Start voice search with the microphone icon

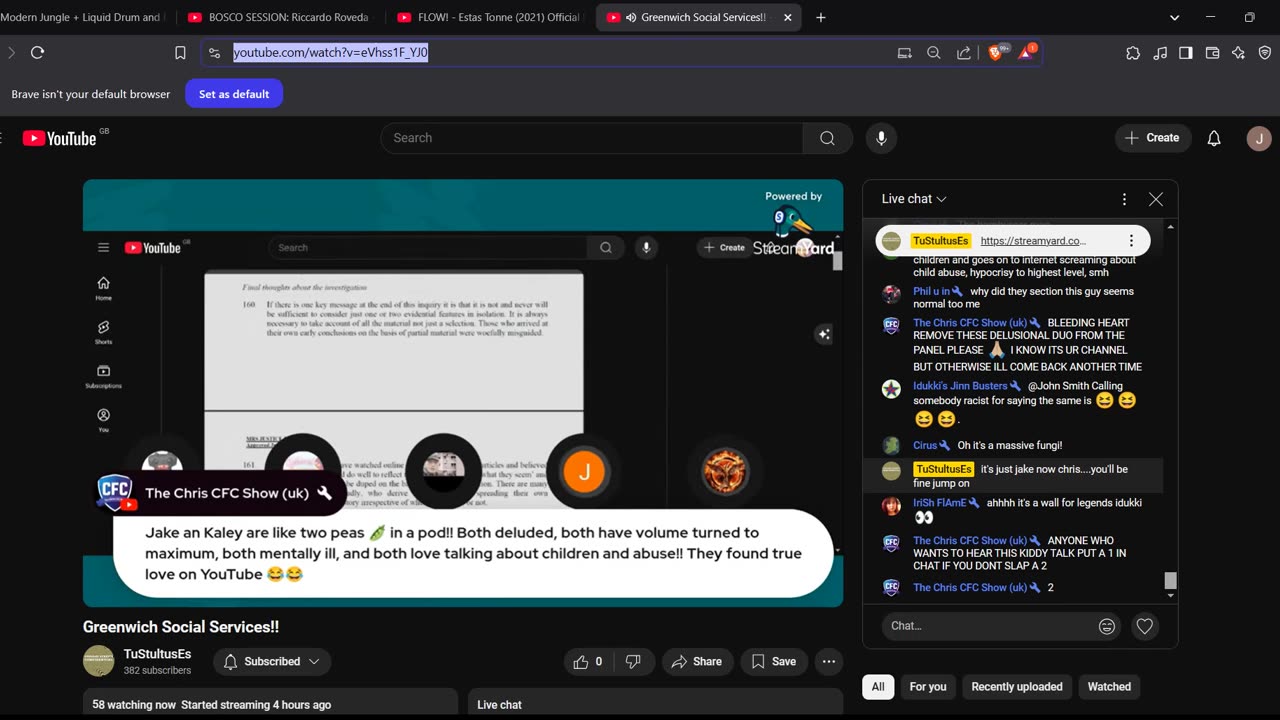[881, 138]
